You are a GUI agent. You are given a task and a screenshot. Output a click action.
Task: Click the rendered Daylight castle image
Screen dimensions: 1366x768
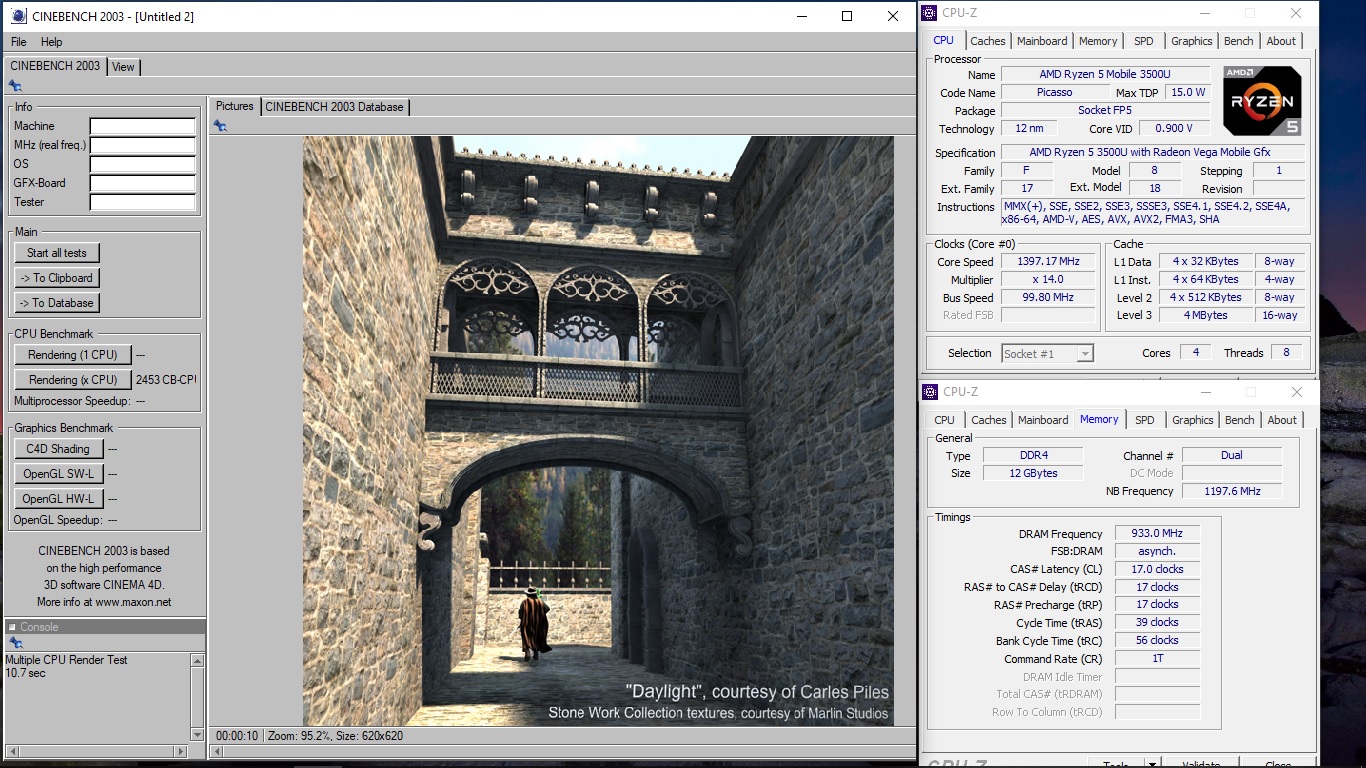598,431
